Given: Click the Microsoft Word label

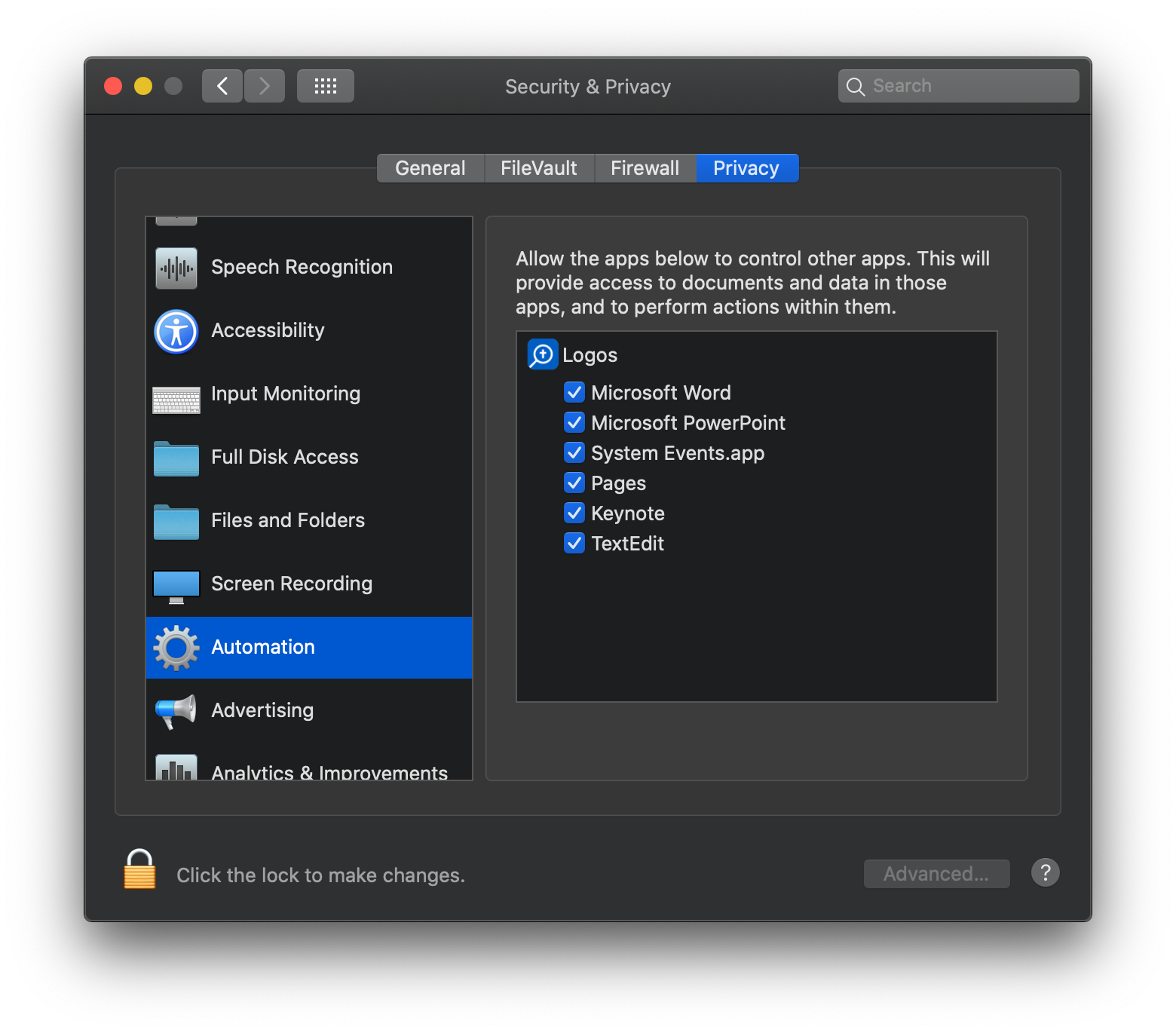Looking at the screenshot, I should click(661, 393).
